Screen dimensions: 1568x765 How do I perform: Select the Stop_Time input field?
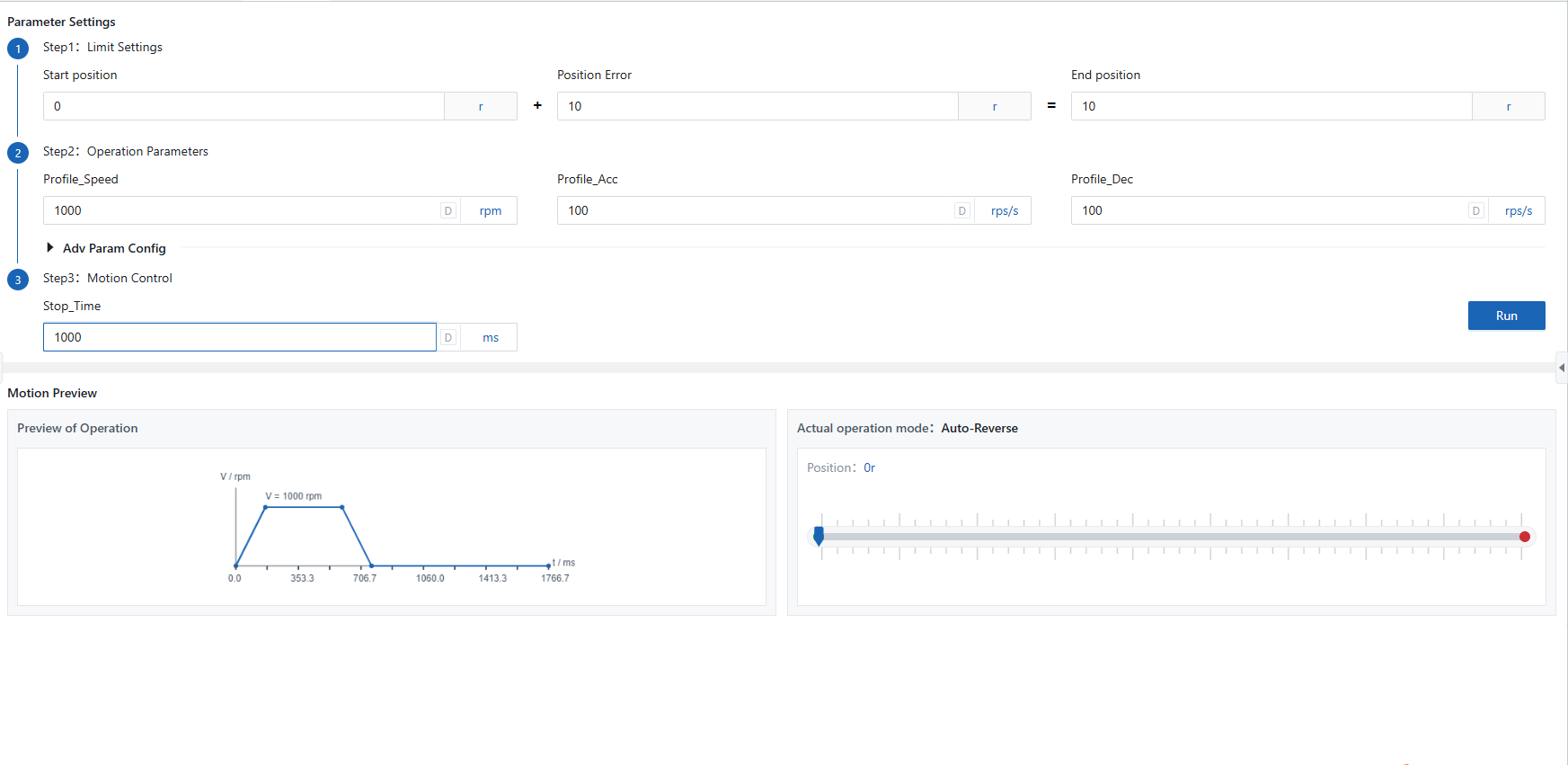pyautogui.click(x=239, y=337)
